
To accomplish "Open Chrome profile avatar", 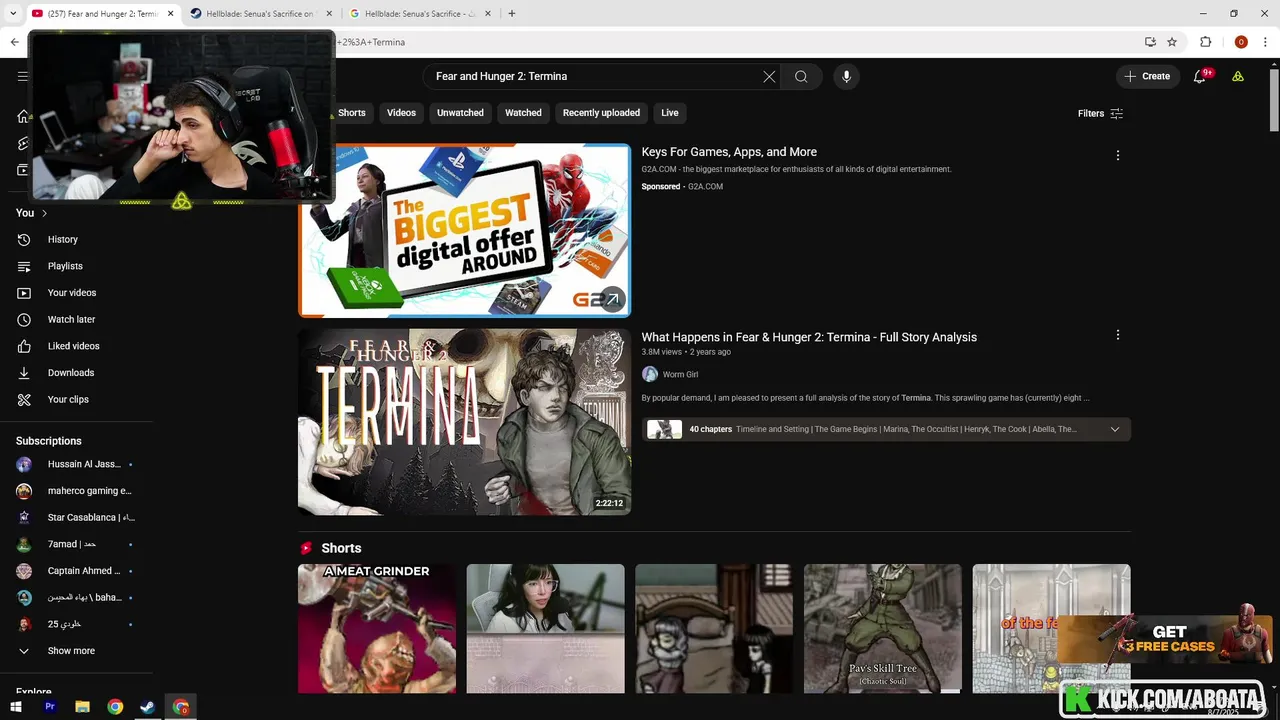I will pyautogui.click(x=1241, y=42).
